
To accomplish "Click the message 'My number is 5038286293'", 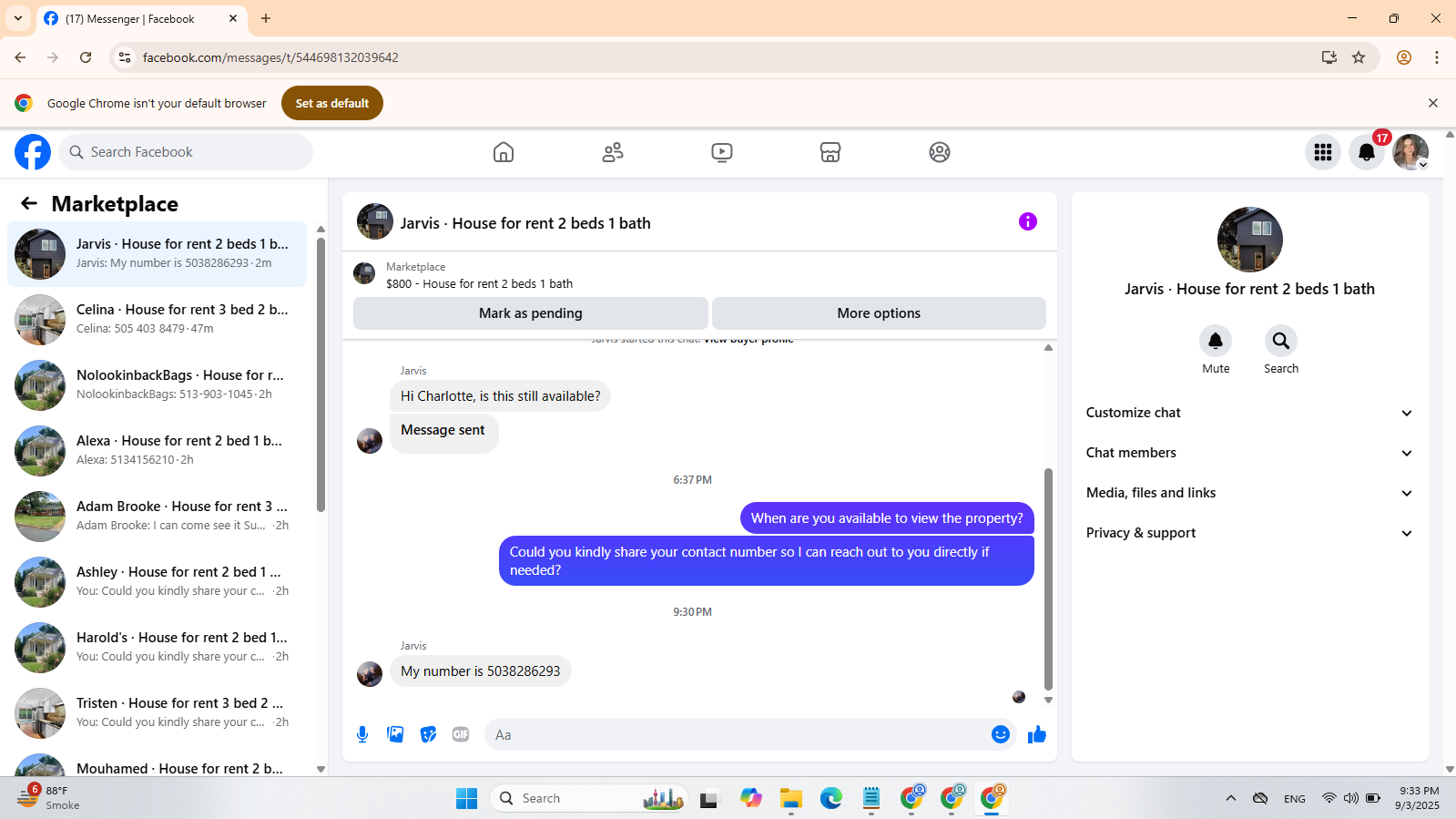I will 481,671.
